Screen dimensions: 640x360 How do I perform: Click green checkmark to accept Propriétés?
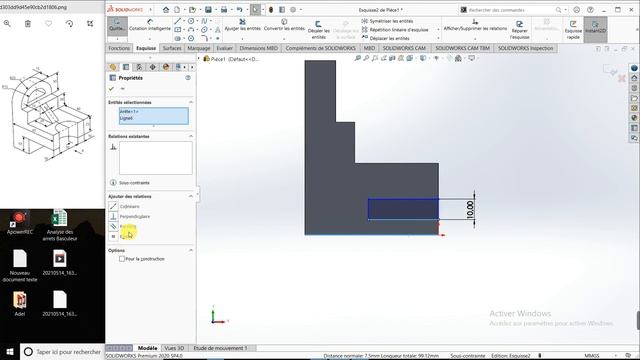[111, 89]
